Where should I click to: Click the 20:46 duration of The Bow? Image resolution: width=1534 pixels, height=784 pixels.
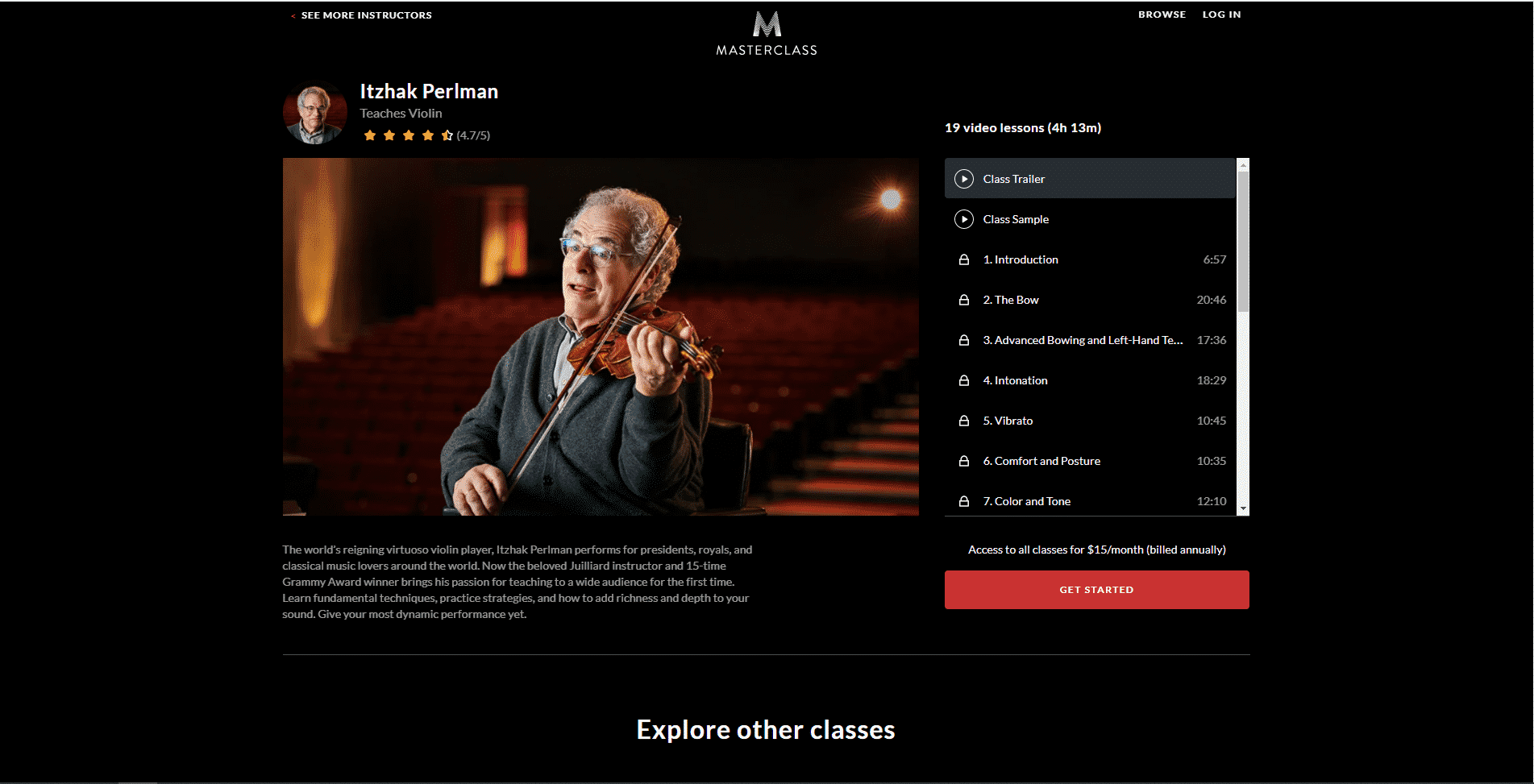click(1212, 300)
